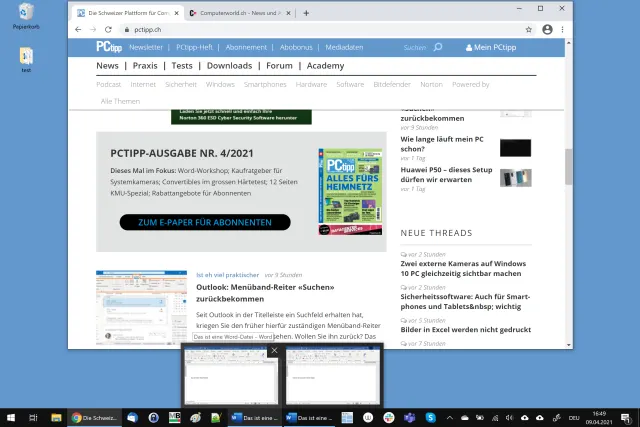640x427 pixels.
Task: Click the Huawei P50 phones thumbnail
Action: pyautogui.click(x=516, y=178)
